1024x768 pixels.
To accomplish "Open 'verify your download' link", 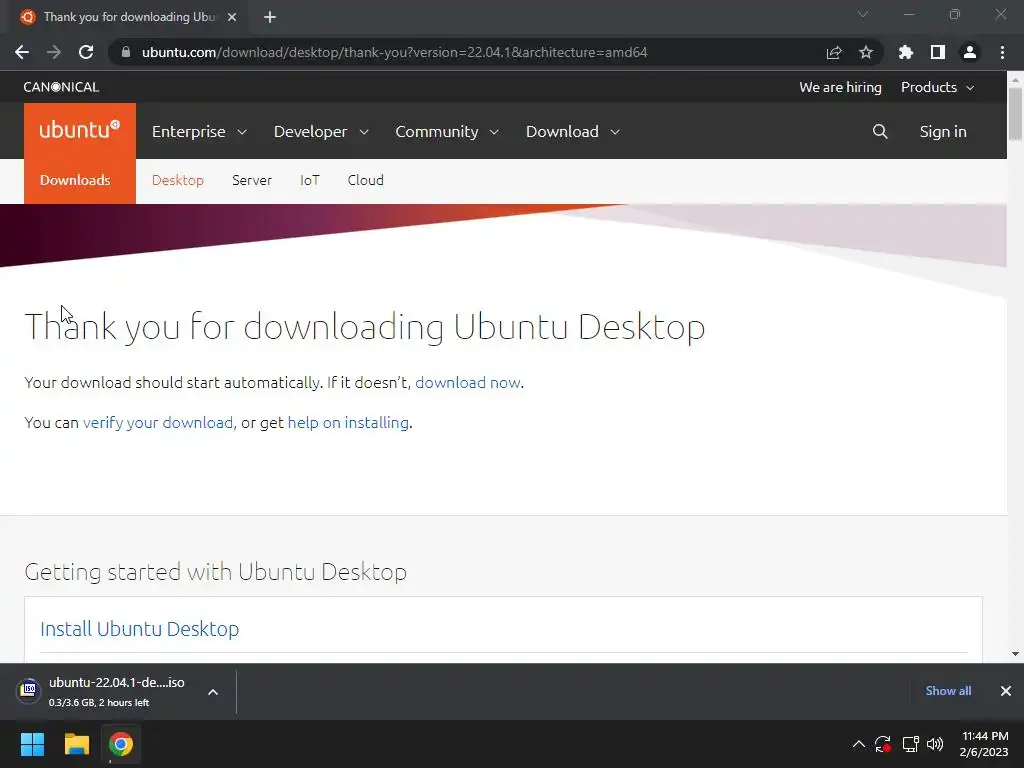I will click(157, 423).
